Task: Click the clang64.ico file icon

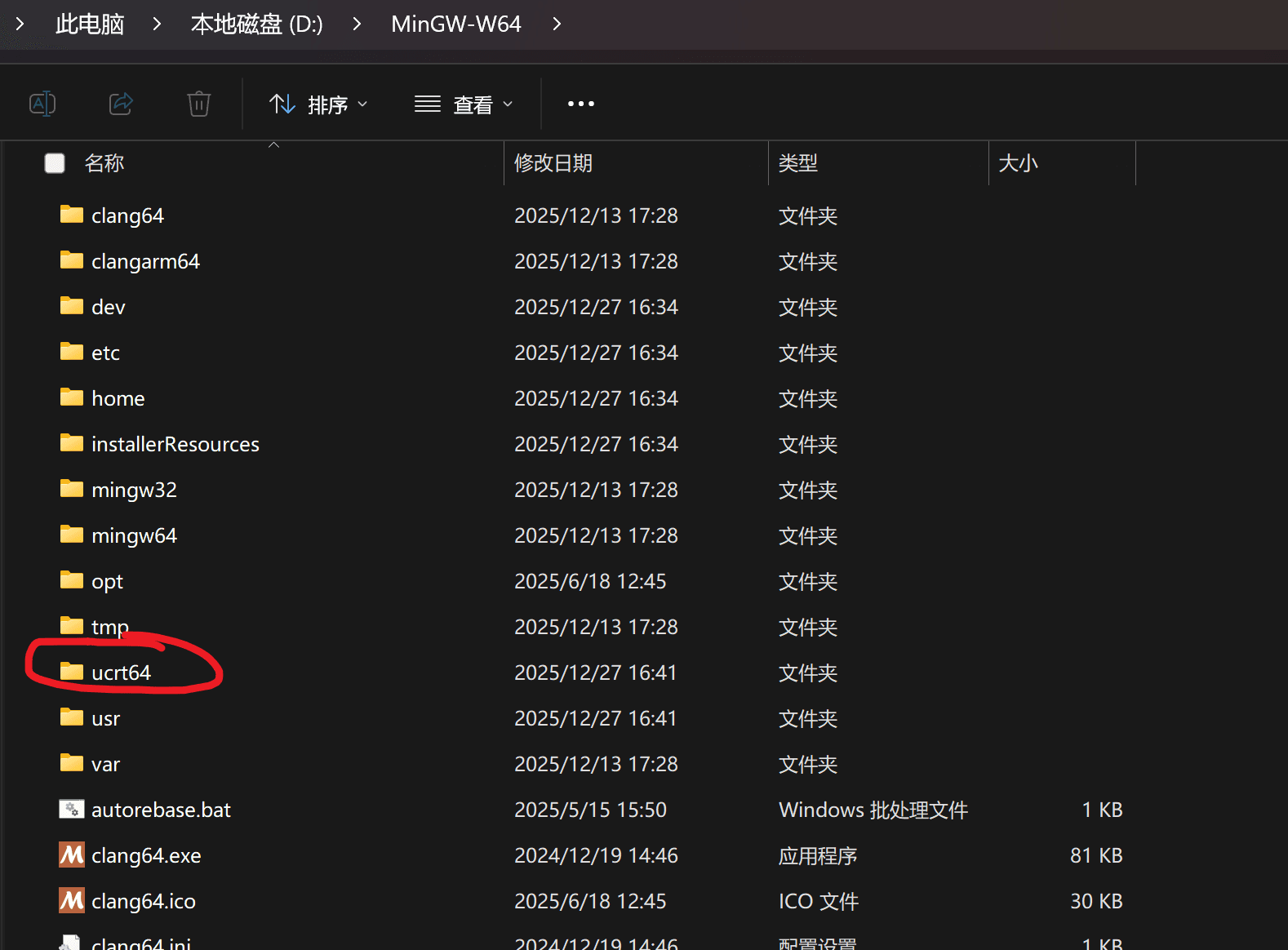Action: click(72, 900)
